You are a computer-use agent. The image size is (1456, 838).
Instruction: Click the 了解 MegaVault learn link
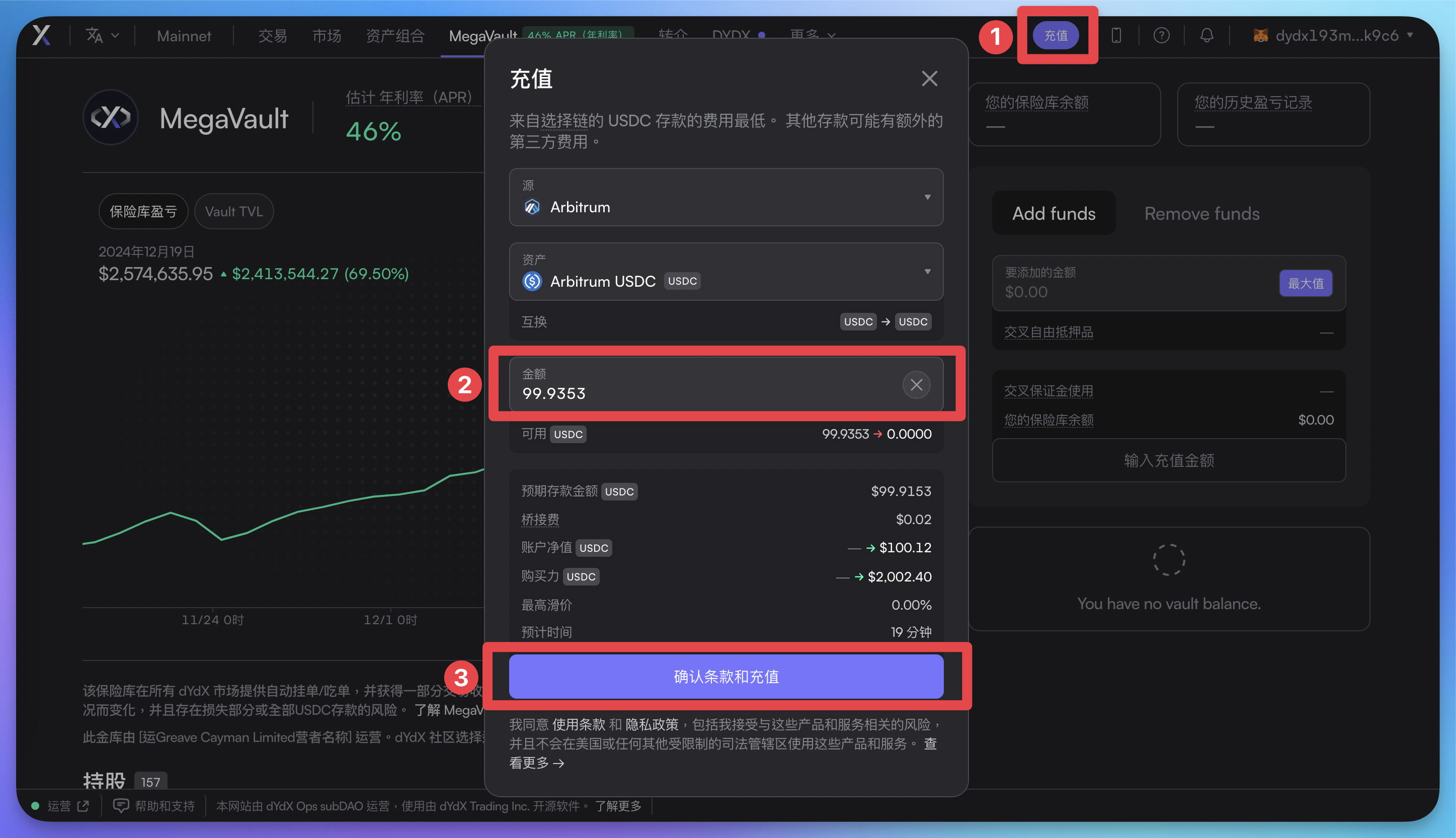[448, 710]
